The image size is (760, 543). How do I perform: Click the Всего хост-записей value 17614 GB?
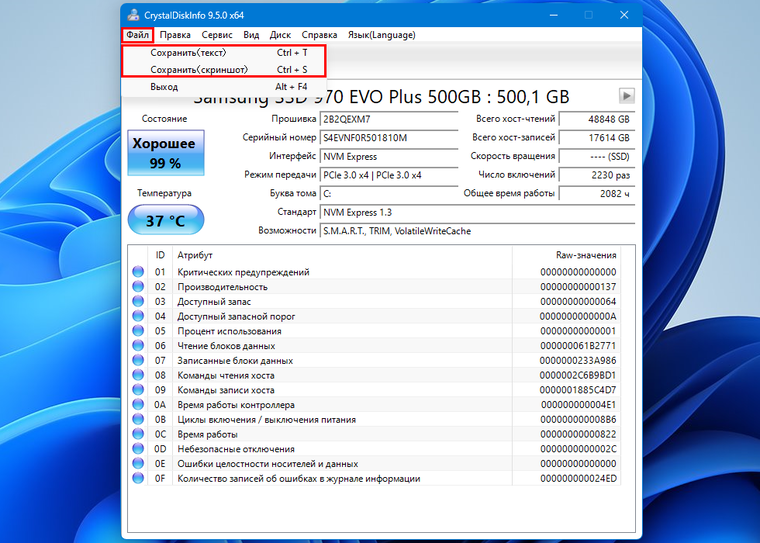click(597, 138)
